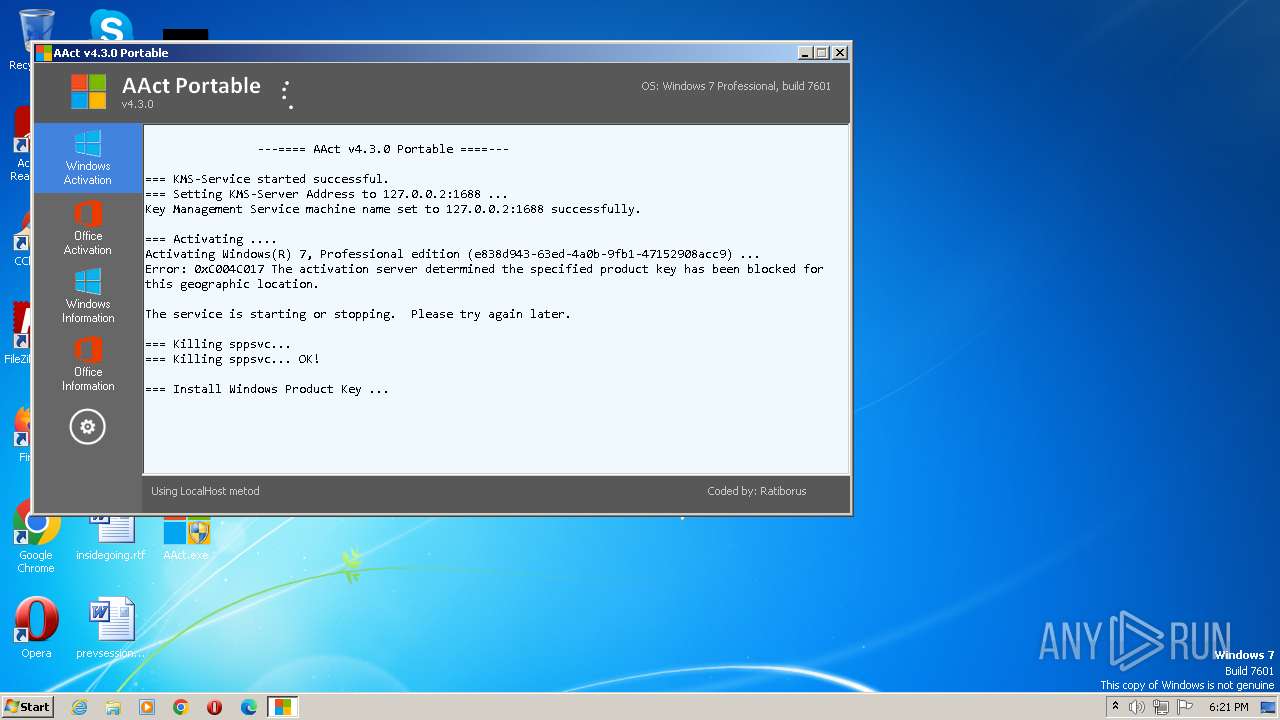This screenshot has width=1280, height=720.
Task: Switch to the AAct taskbar button
Action: coord(283,707)
